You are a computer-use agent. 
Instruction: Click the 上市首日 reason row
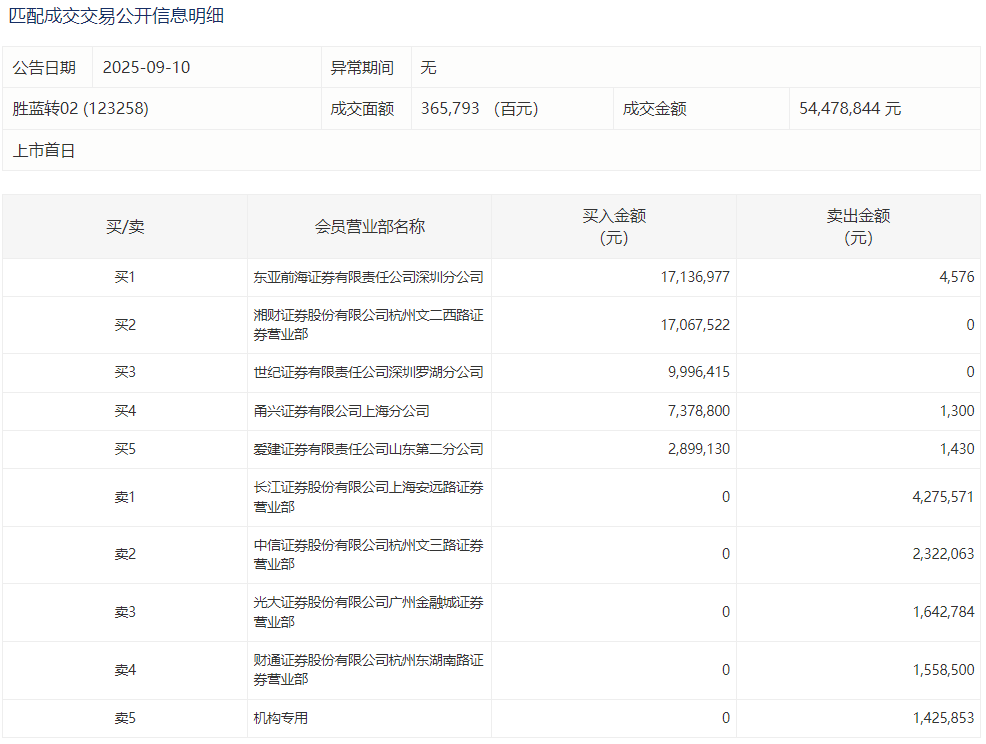44,151
